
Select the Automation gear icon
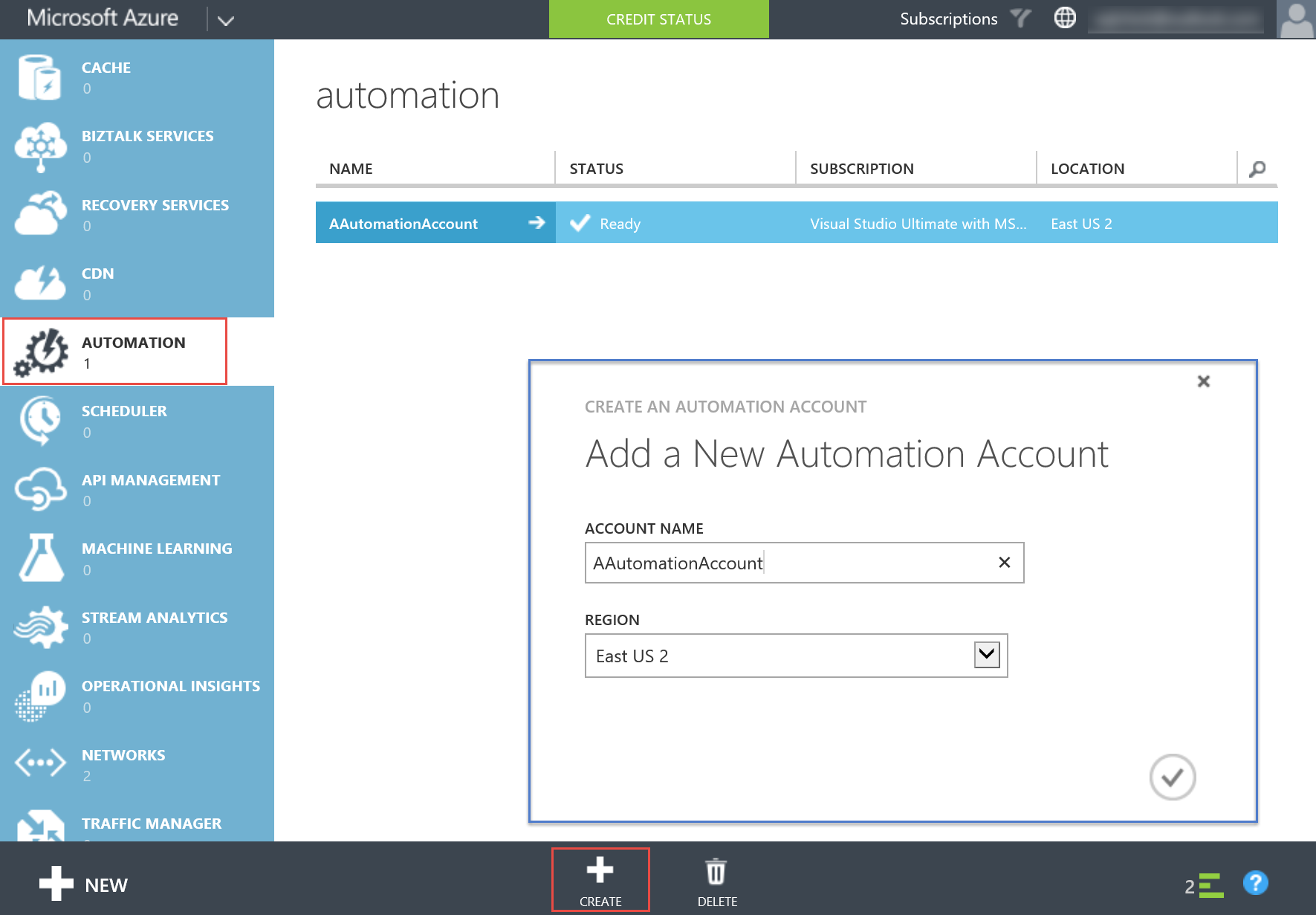pyautogui.click(x=41, y=352)
